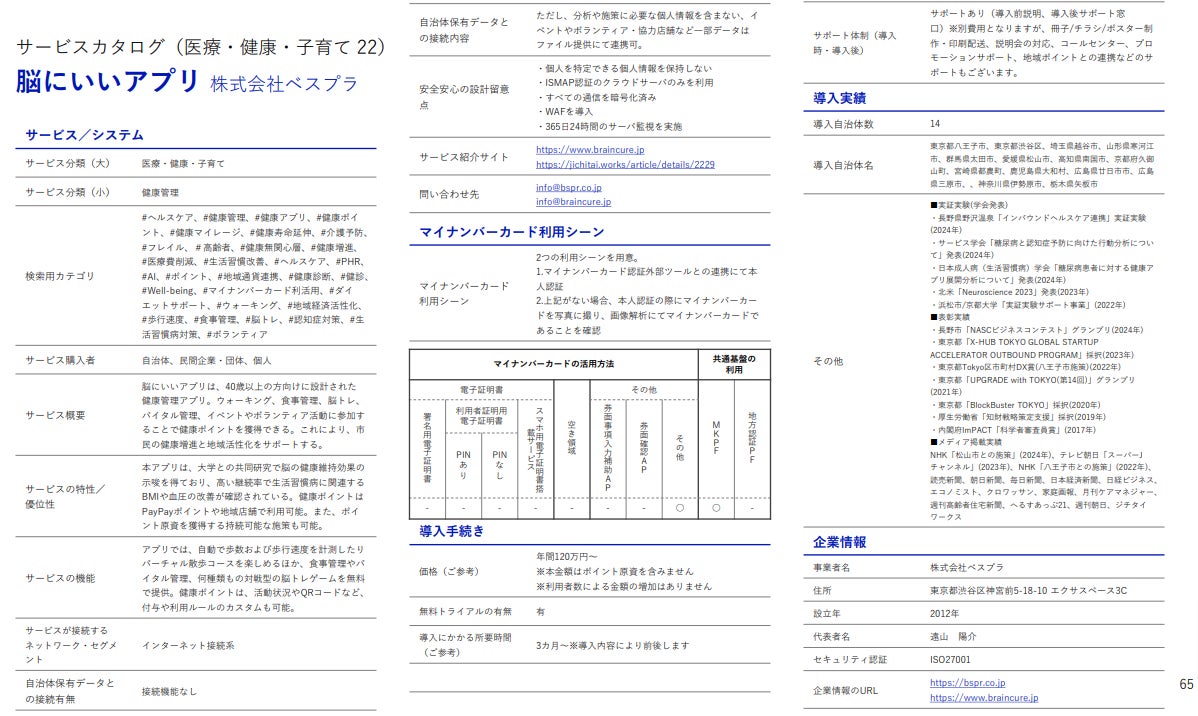Click the section heading 企業情報

(839, 543)
